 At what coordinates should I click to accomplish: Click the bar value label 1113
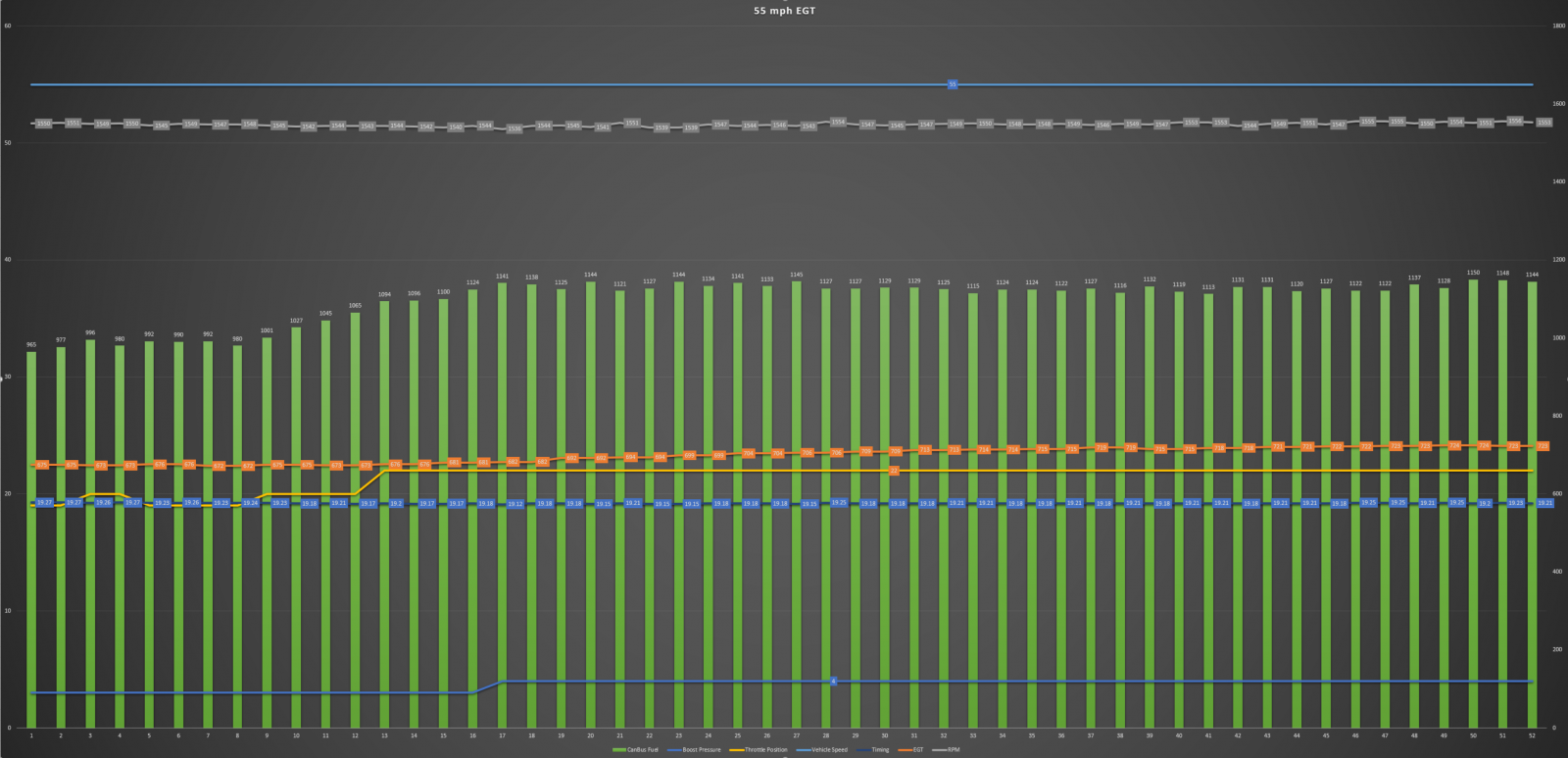pos(1208,287)
